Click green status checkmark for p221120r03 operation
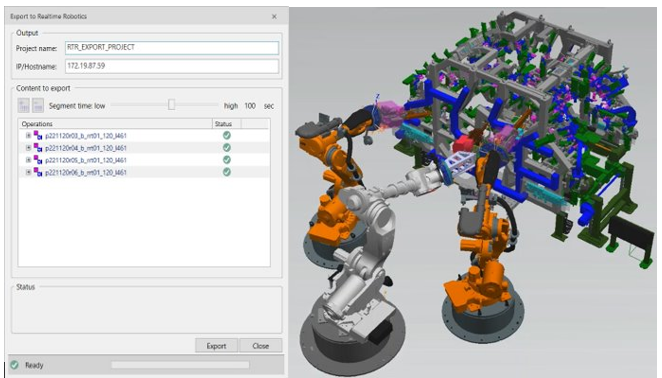 tap(227, 135)
